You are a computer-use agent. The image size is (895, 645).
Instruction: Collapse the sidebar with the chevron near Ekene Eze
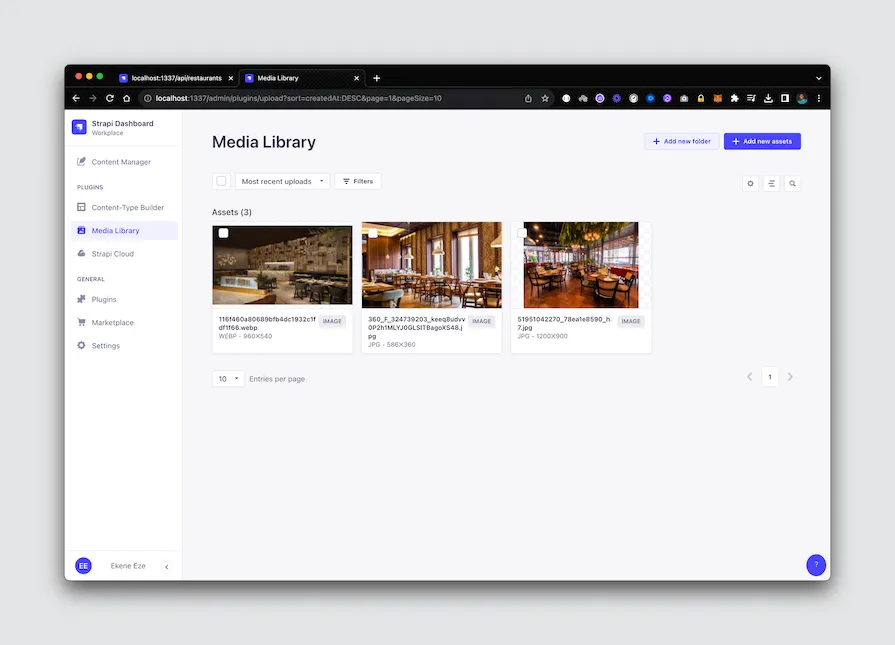pos(167,565)
